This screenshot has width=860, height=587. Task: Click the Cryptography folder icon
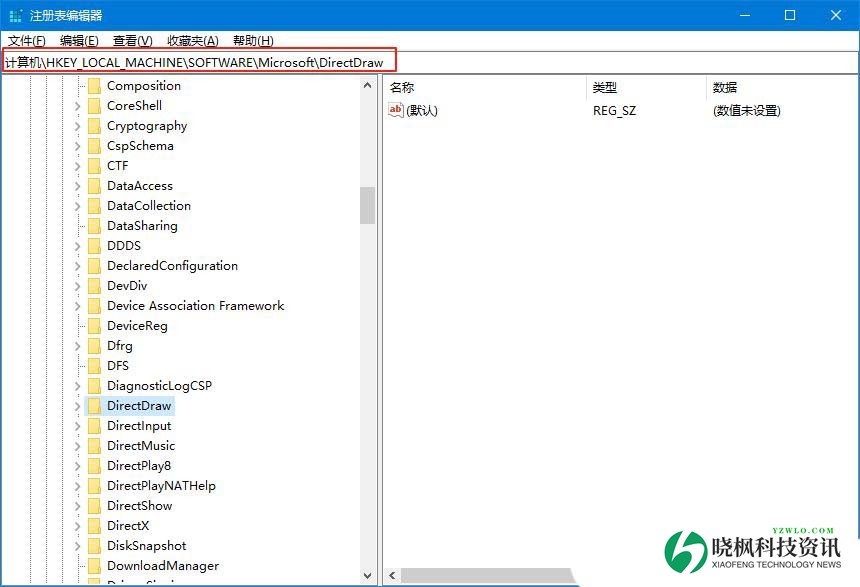coord(94,126)
